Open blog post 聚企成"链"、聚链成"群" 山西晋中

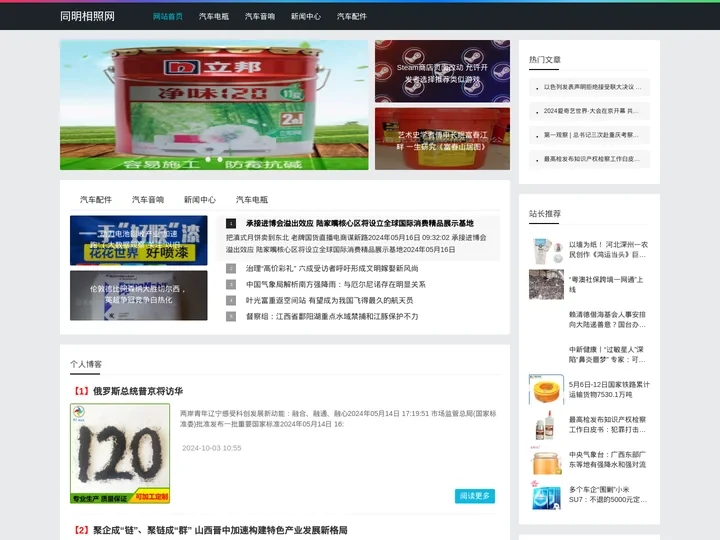tap(220, 530)
